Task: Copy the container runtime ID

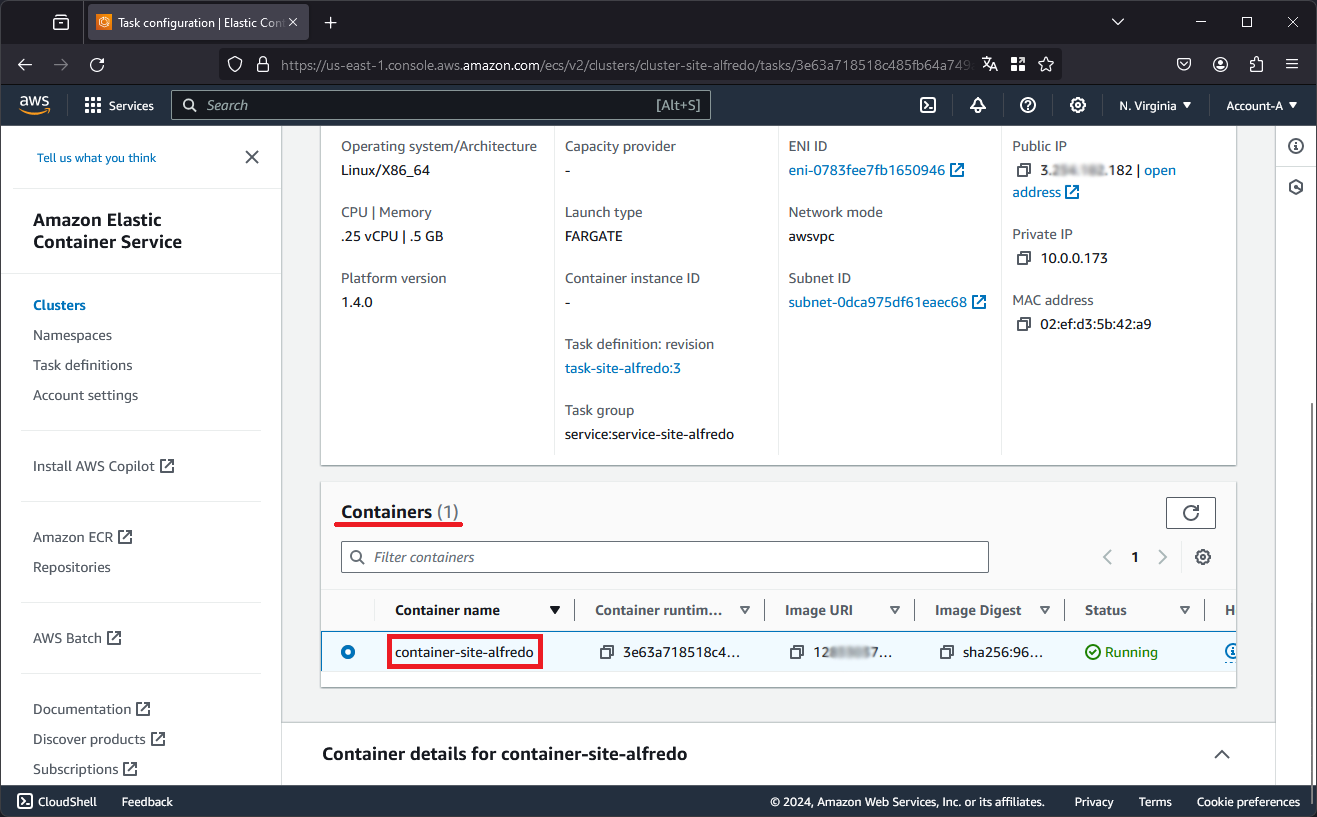Action: pos(606,652)
